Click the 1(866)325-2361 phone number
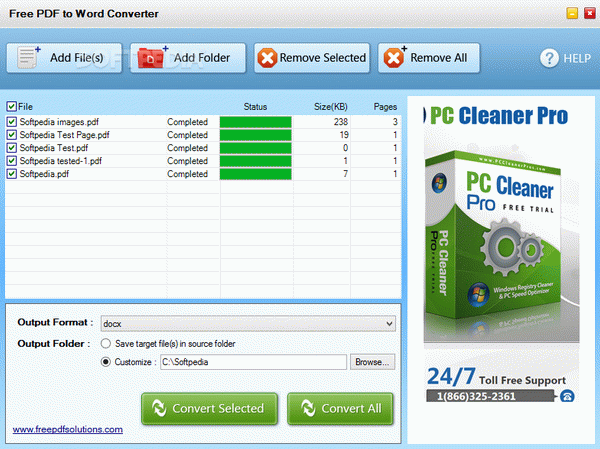This screenshot has width=600, height=449. click(x=476, y=396)
